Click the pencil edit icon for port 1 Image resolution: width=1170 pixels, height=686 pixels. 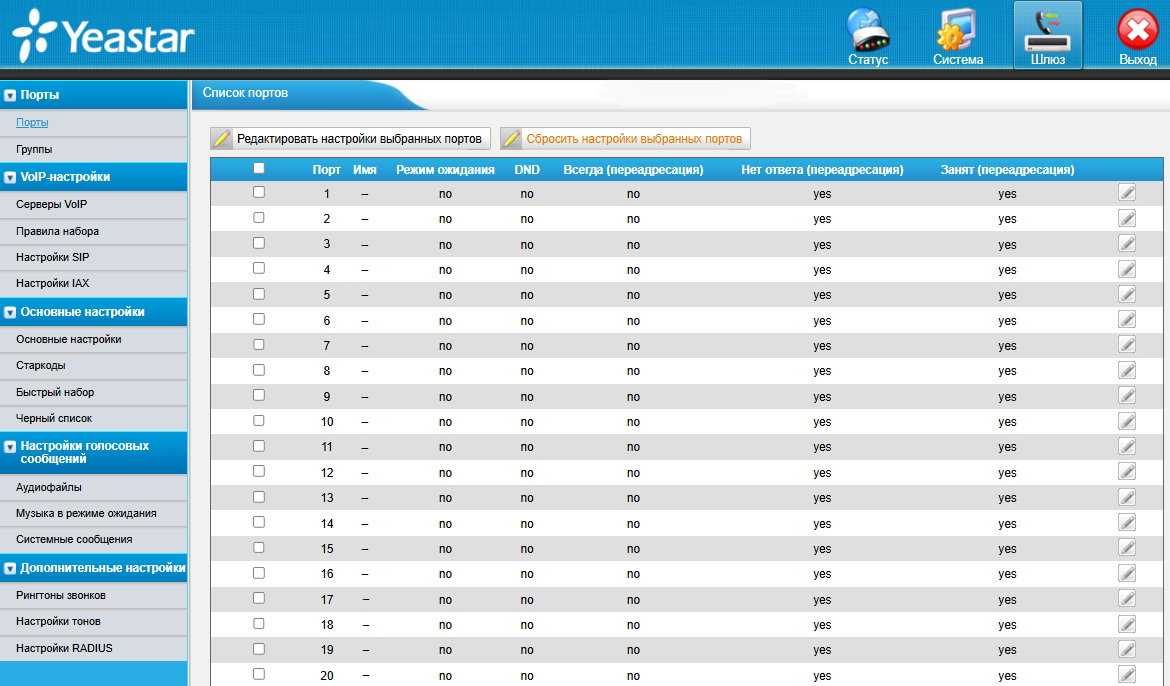(x=1127, y=193)
